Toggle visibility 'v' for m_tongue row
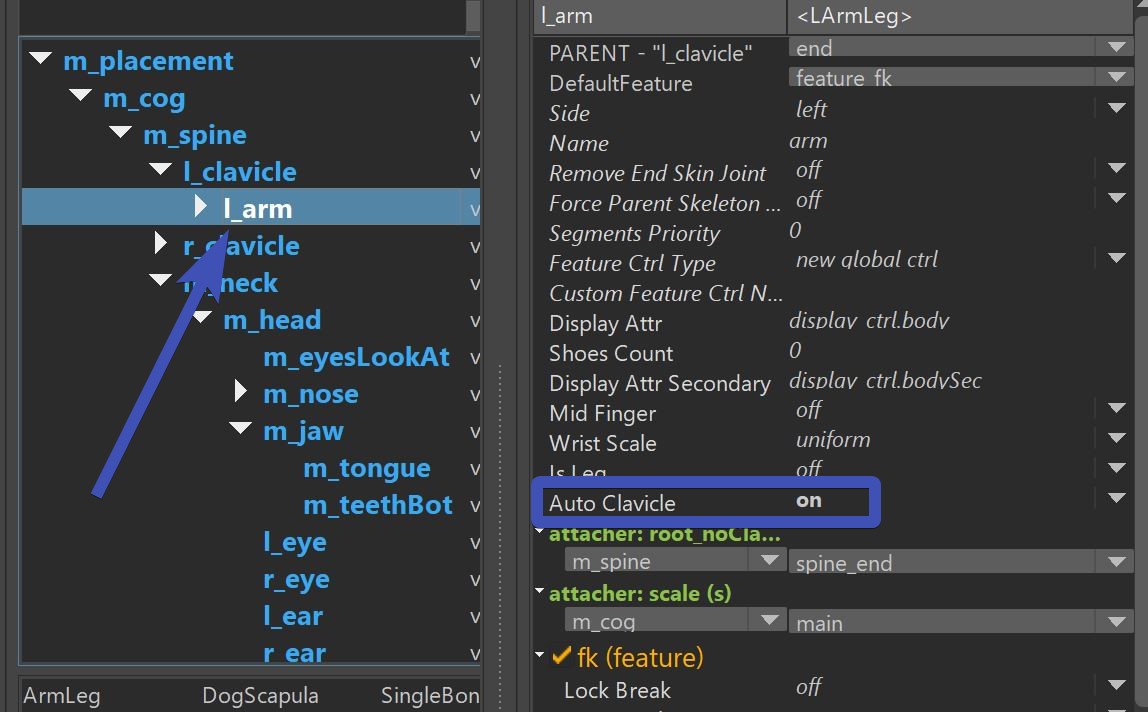Screen dimensions: 1148x712 (474, 469)
